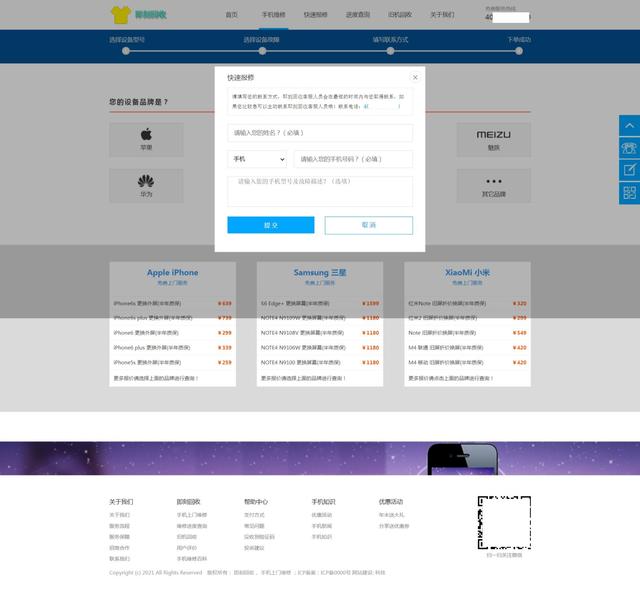Screen dimensions: 640x589
Task: Click the fault description textarea (选填)
Action: pyautogui.click(x=320, y=191)
